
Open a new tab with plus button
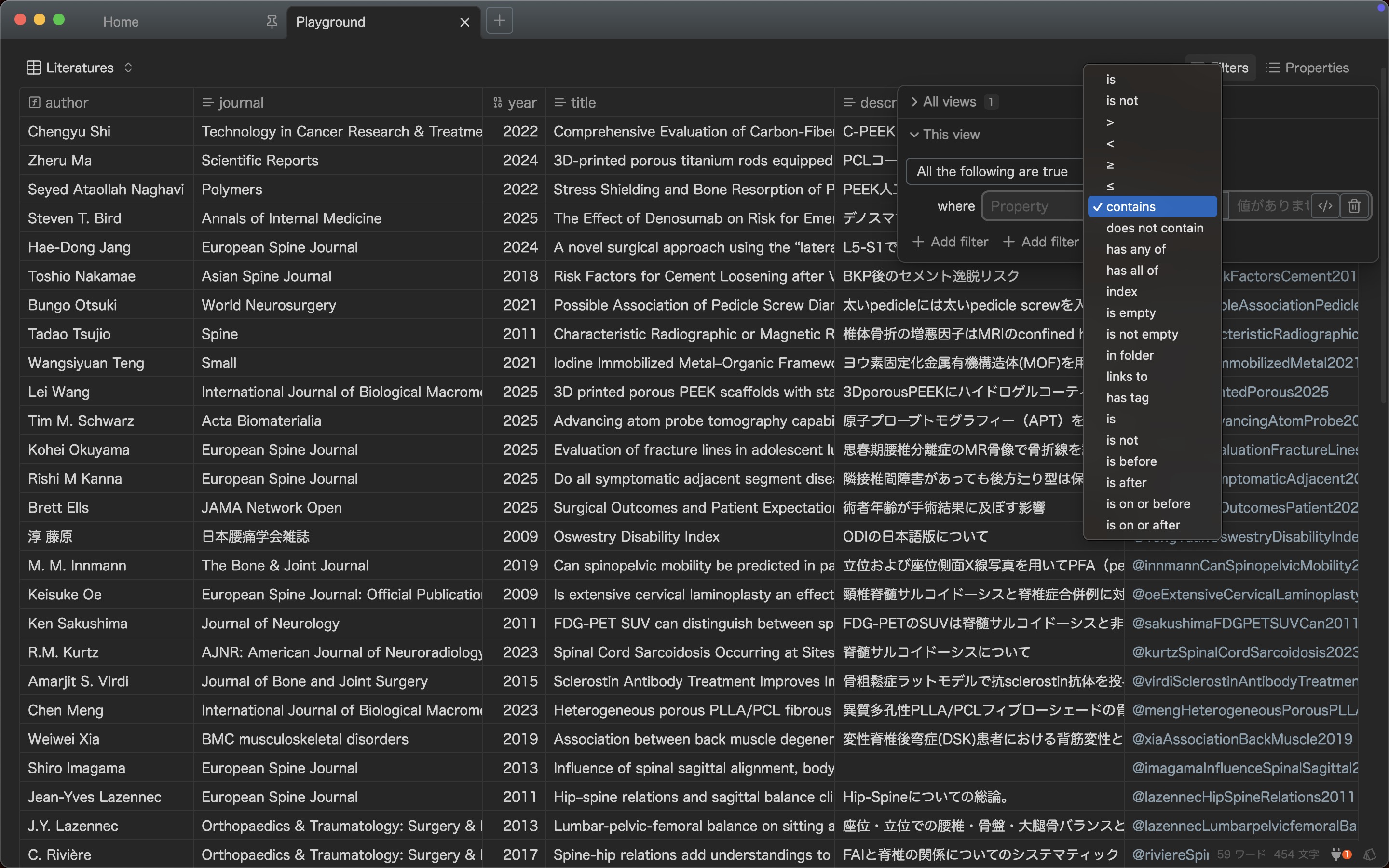pos(499,21)
